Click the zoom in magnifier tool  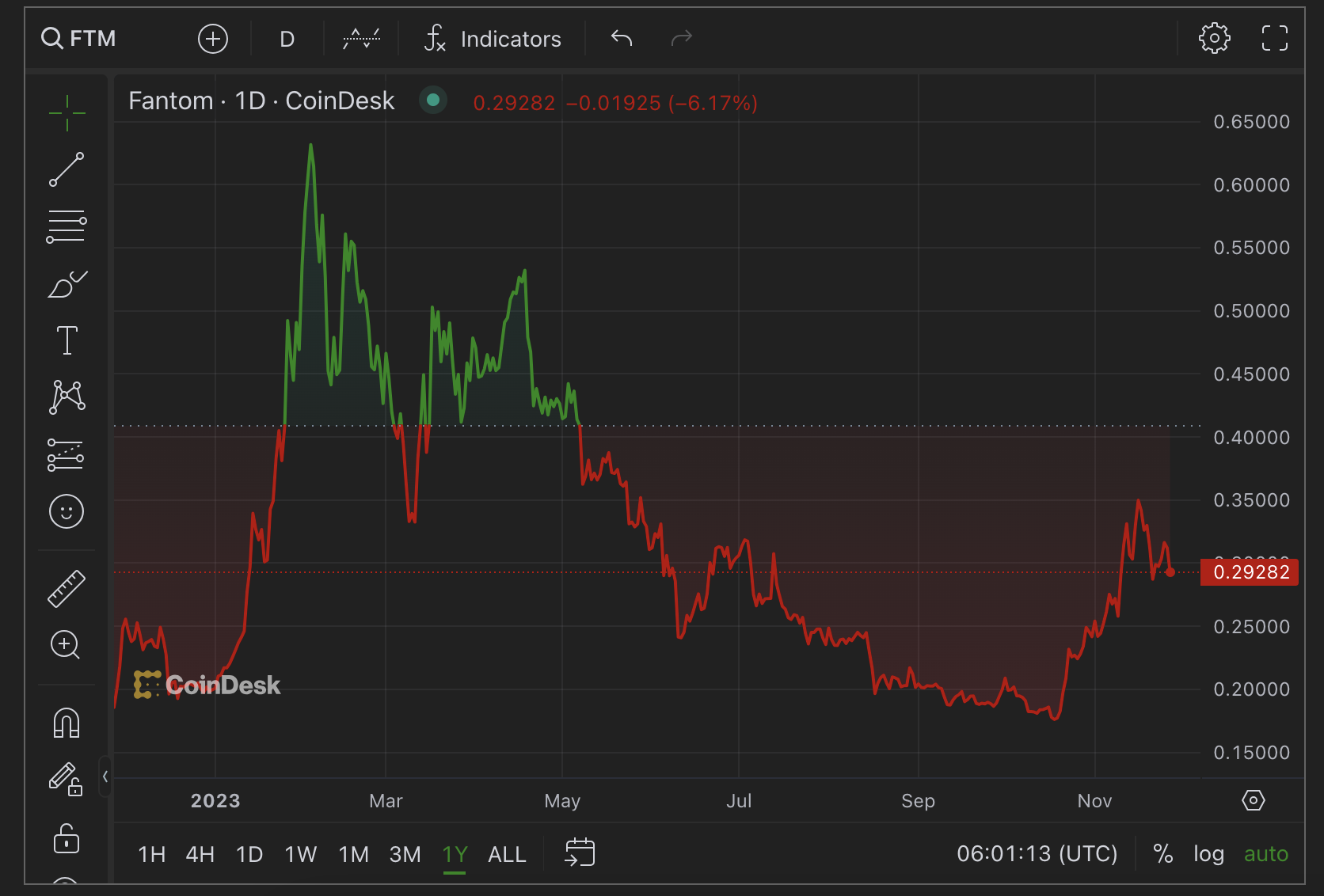coord(65,645)
